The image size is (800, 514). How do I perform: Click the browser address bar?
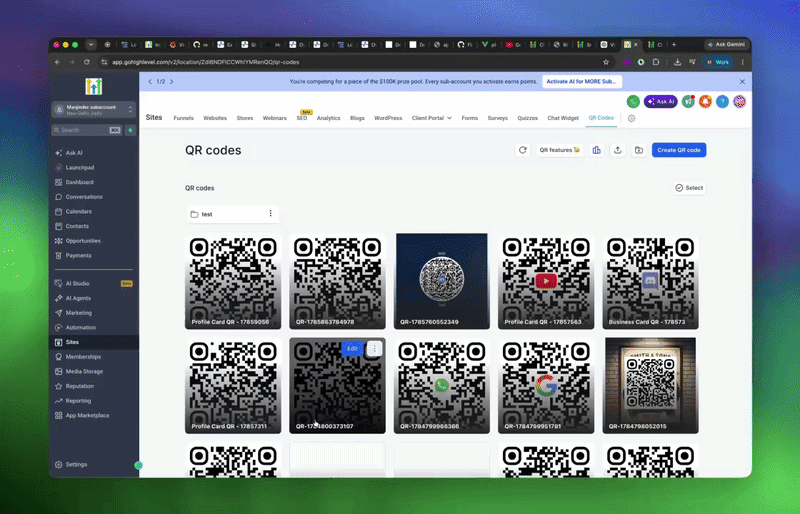click(352, 62)
